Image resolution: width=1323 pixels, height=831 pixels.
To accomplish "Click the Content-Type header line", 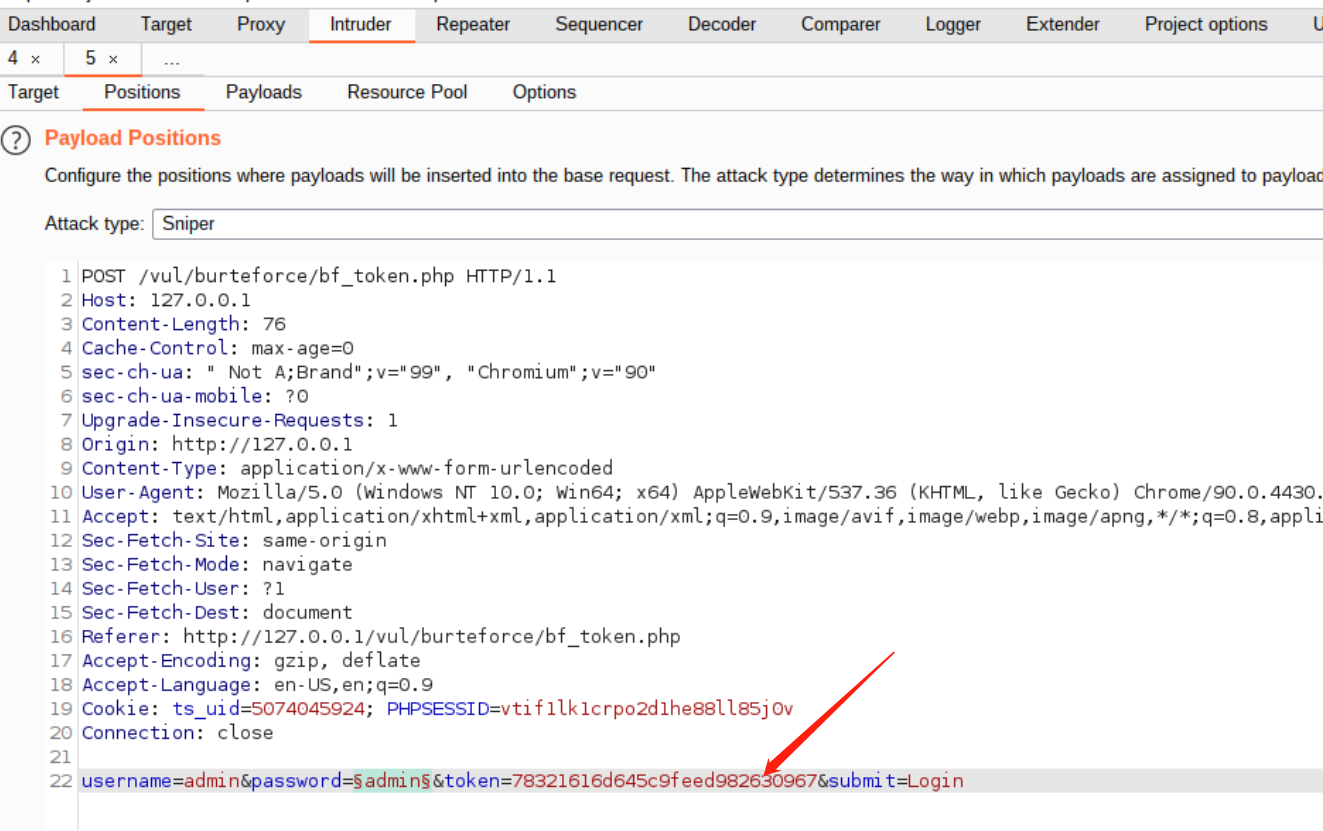I will coord(347,468).
